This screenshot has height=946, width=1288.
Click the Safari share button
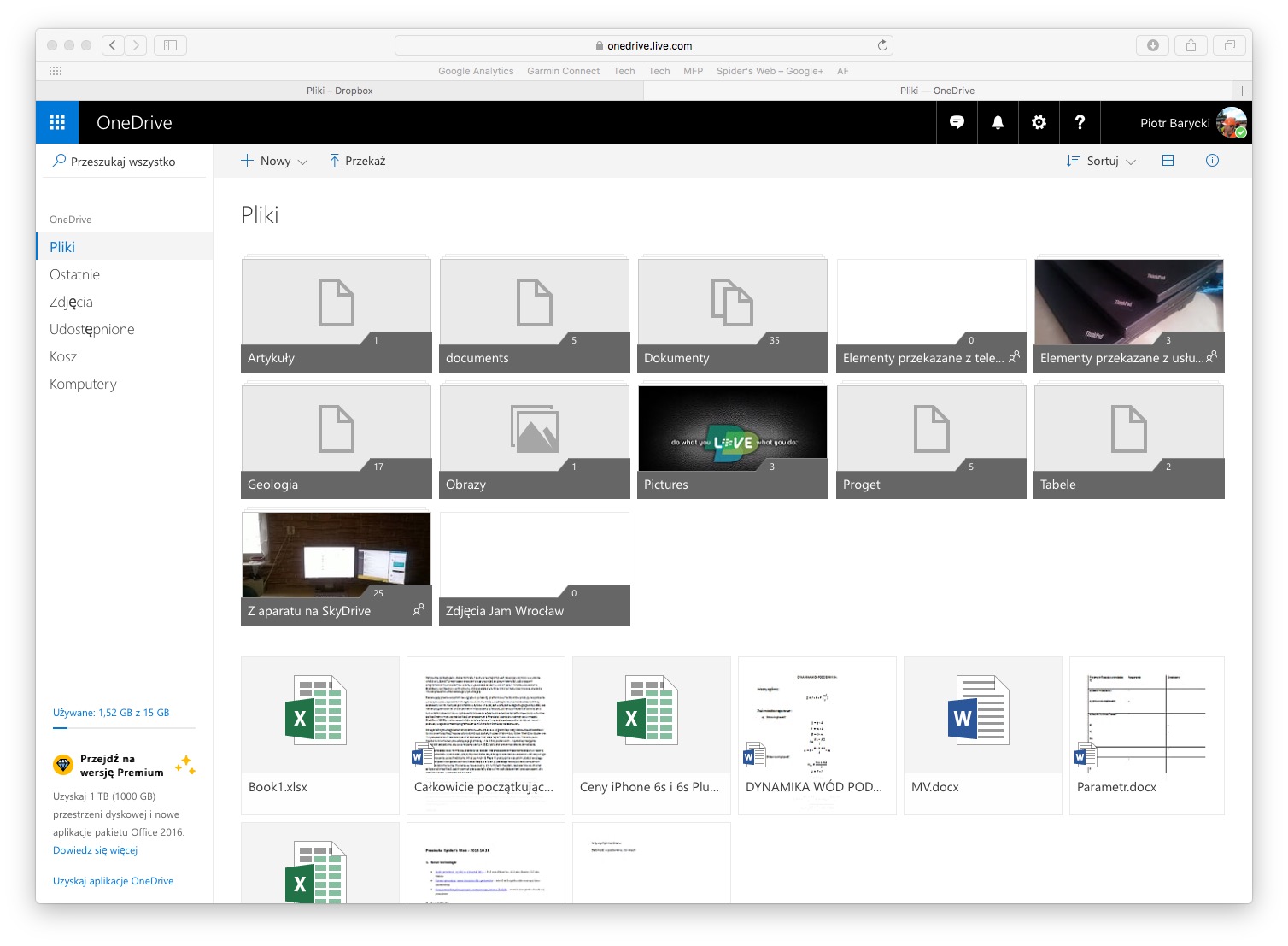click(1191, 45)
